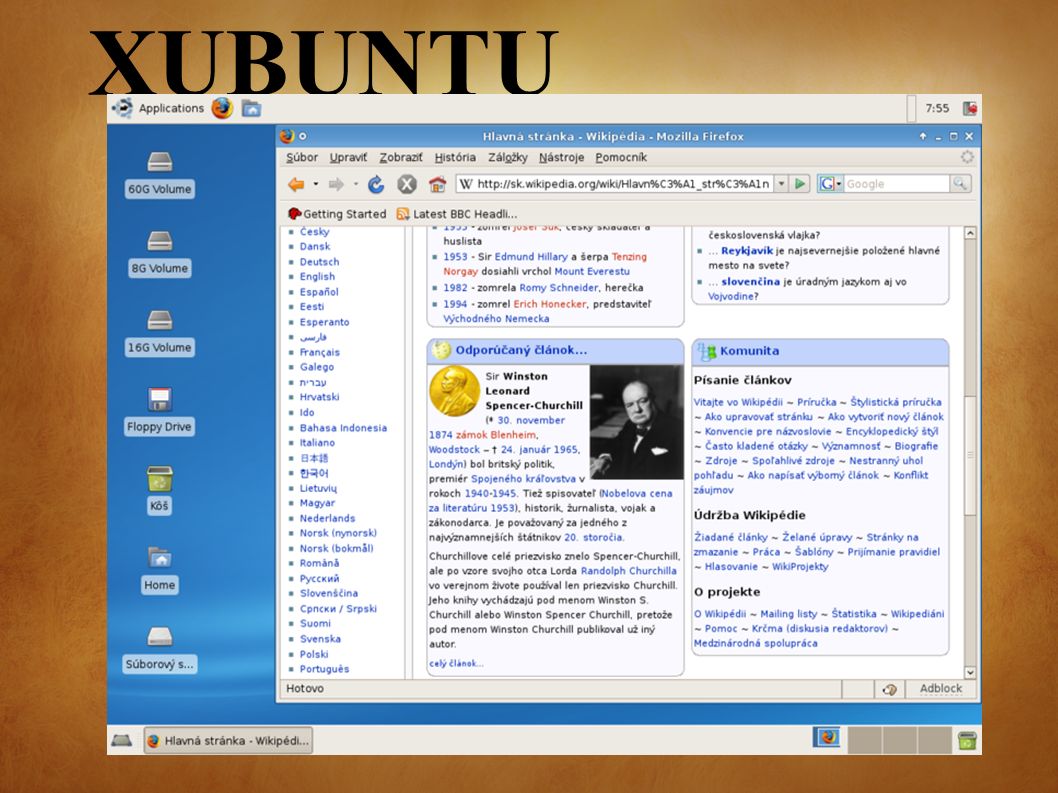Click the Mailing listy link
The height and width of the screenshot is (793, 1058).
tap(789, 613)
